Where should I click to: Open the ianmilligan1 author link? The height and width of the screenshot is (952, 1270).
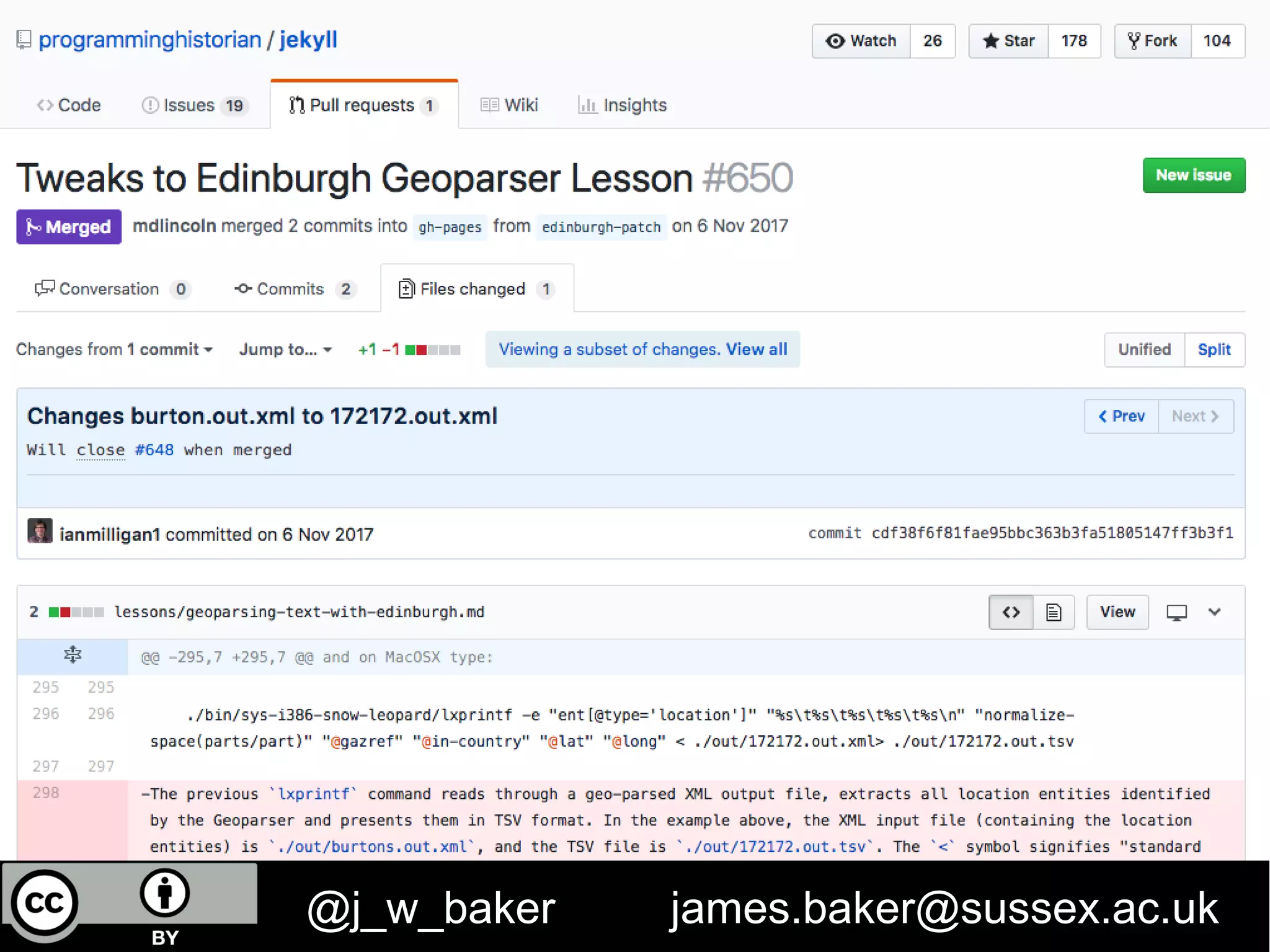(110, 534)
